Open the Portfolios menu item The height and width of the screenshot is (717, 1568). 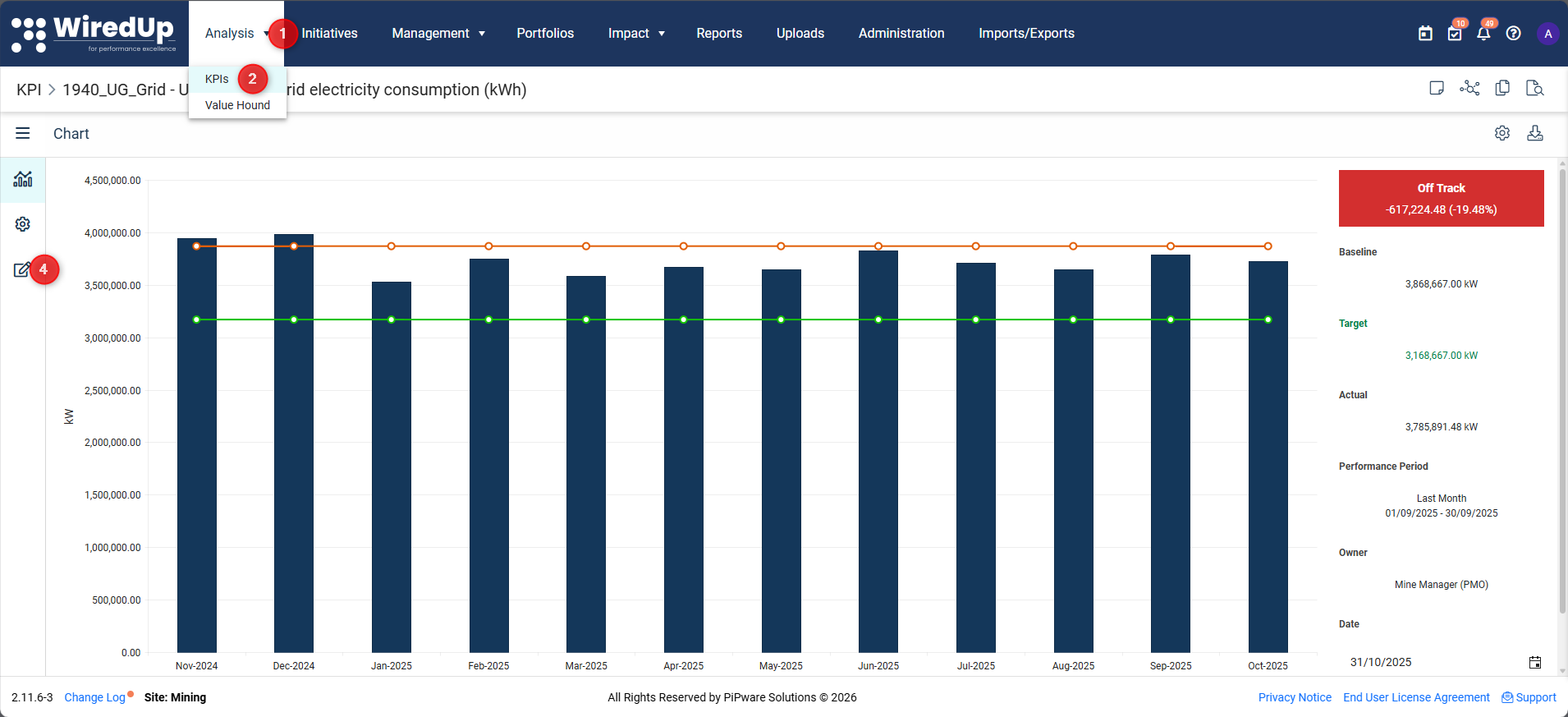click(x=545, y=34)
